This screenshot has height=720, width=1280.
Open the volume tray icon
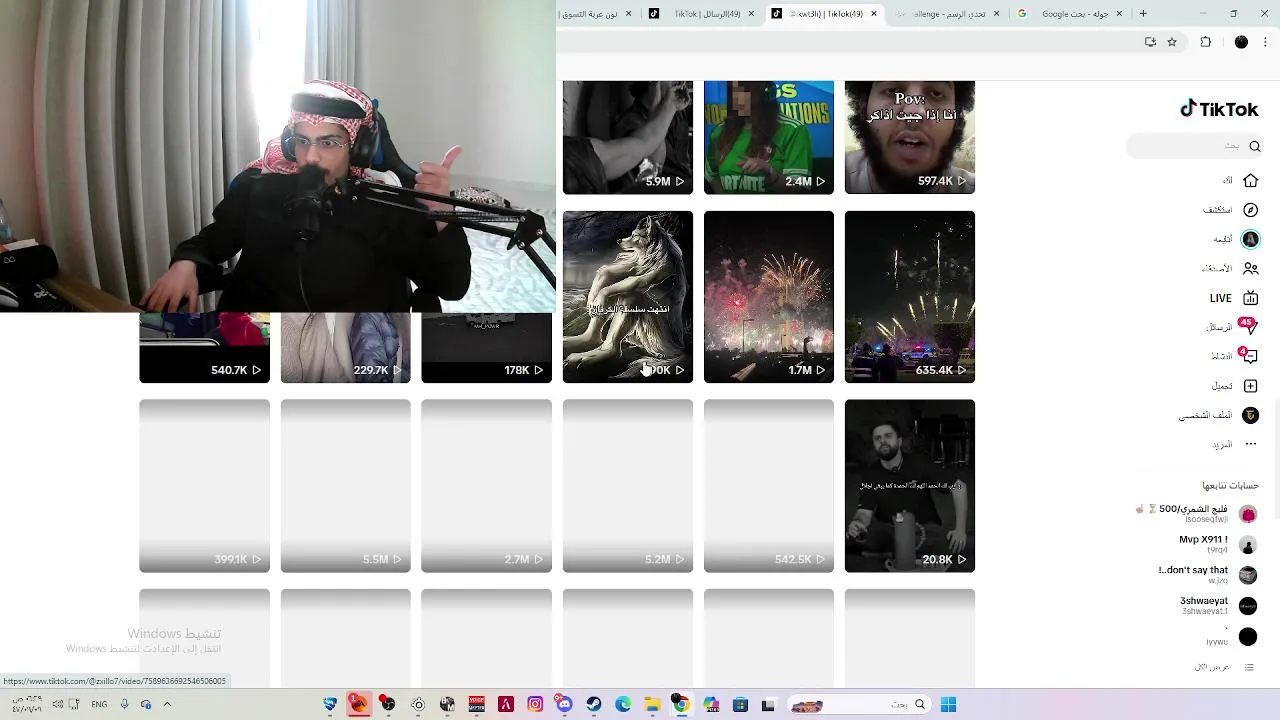(x=58, y=705)
